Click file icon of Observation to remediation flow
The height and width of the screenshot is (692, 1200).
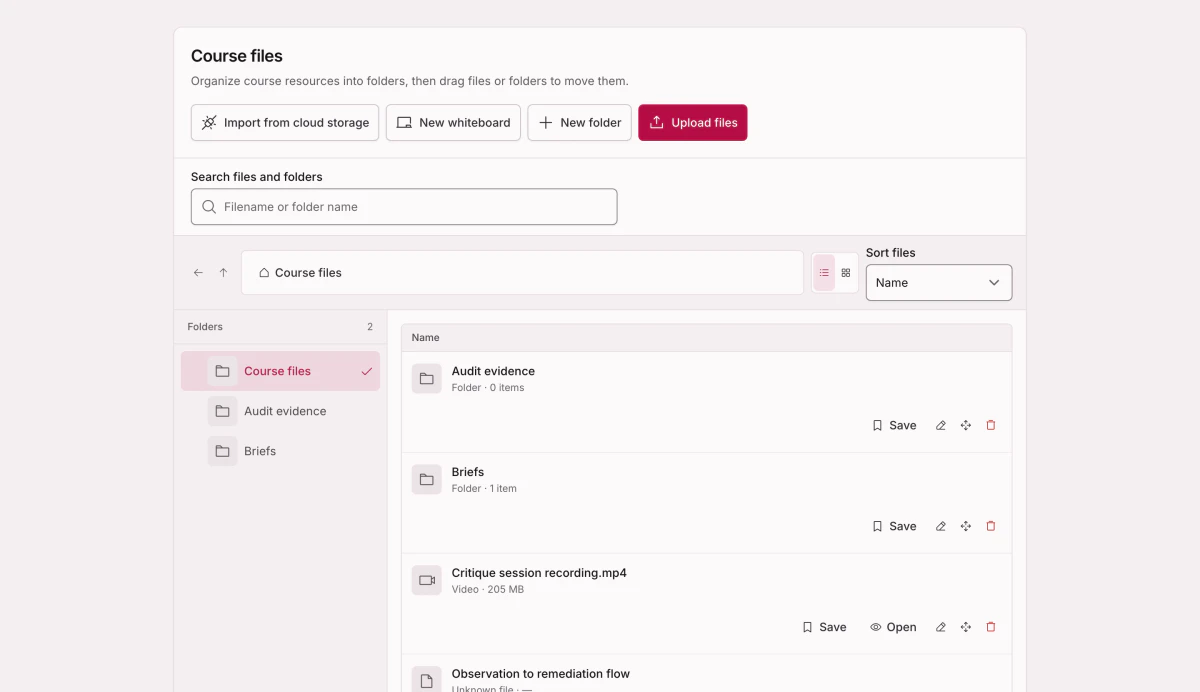click(x=427, y=679)
